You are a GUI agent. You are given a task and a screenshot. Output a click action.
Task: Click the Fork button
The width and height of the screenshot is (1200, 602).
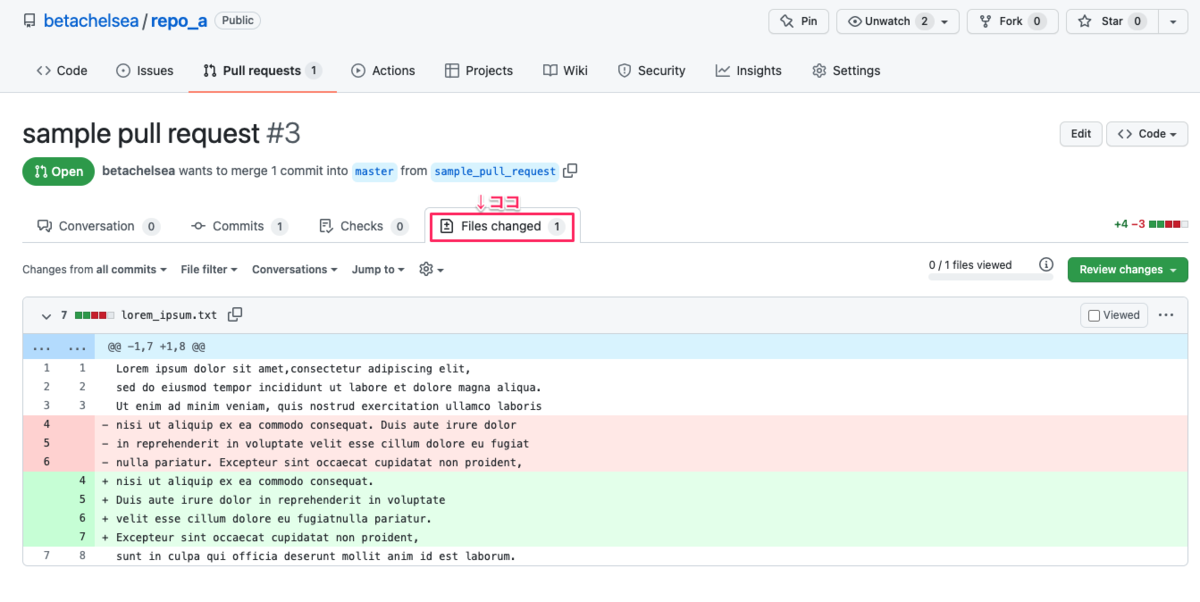pyautogui.click(x=1012, y=21)
